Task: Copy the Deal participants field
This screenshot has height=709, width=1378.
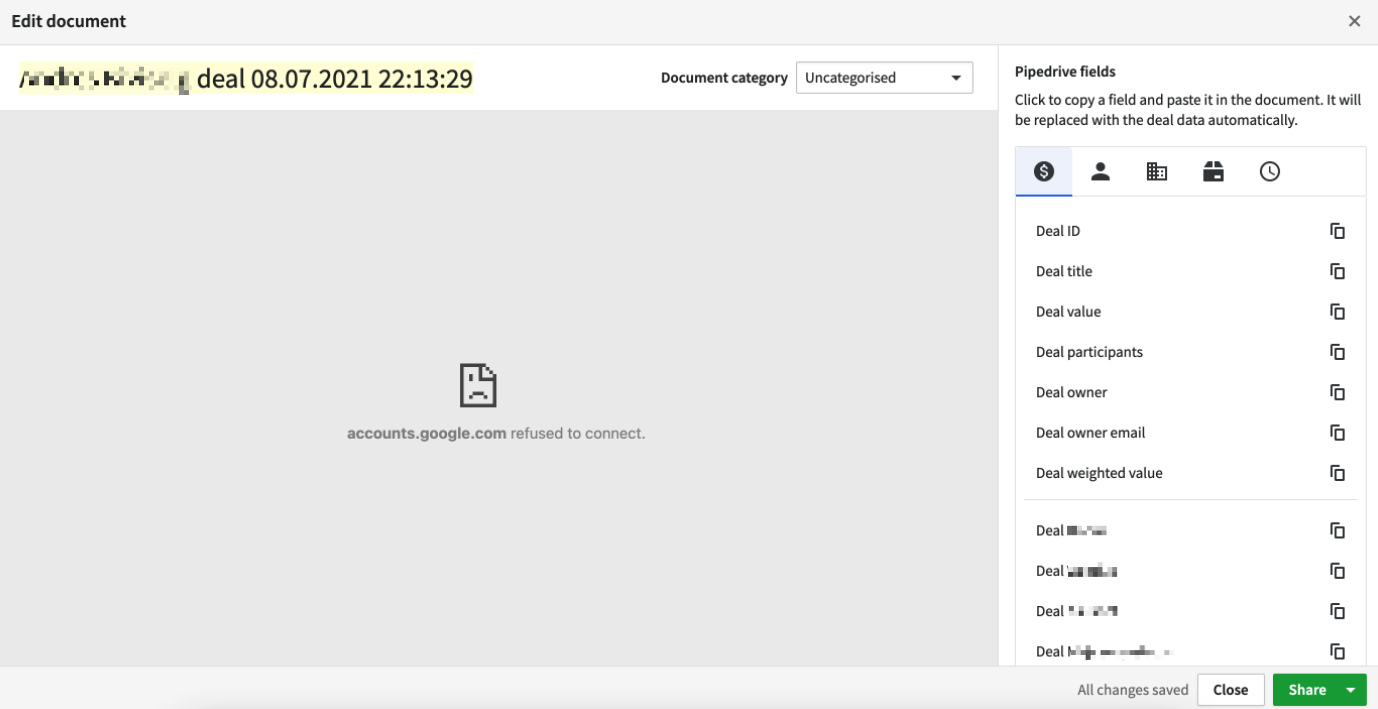Action: coord(1337,351)
